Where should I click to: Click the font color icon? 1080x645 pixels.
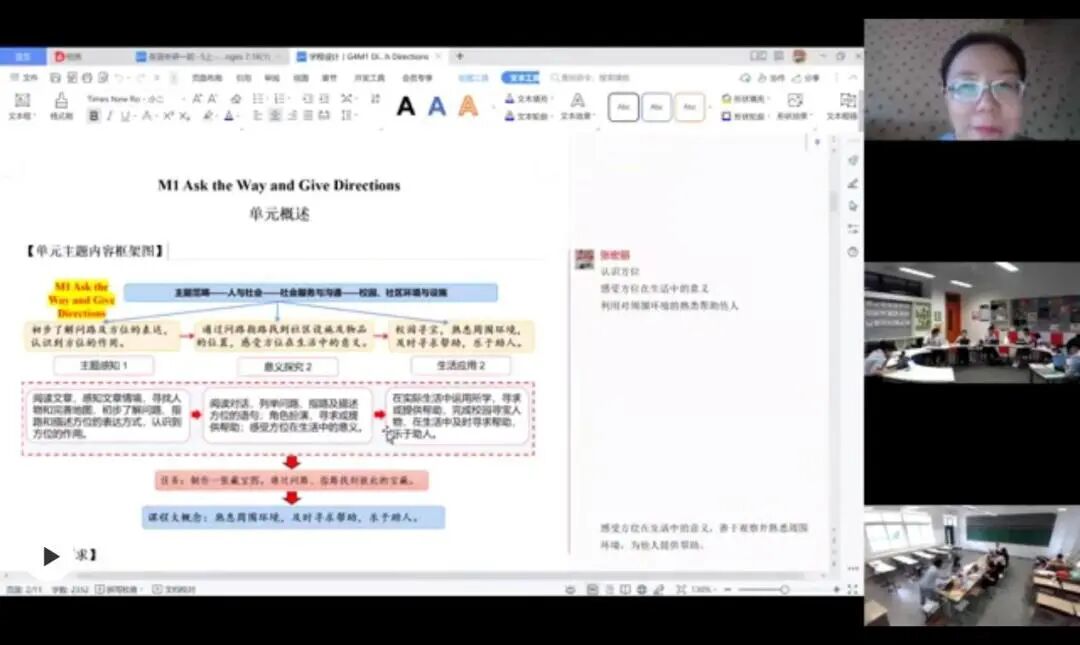[228, 116]
